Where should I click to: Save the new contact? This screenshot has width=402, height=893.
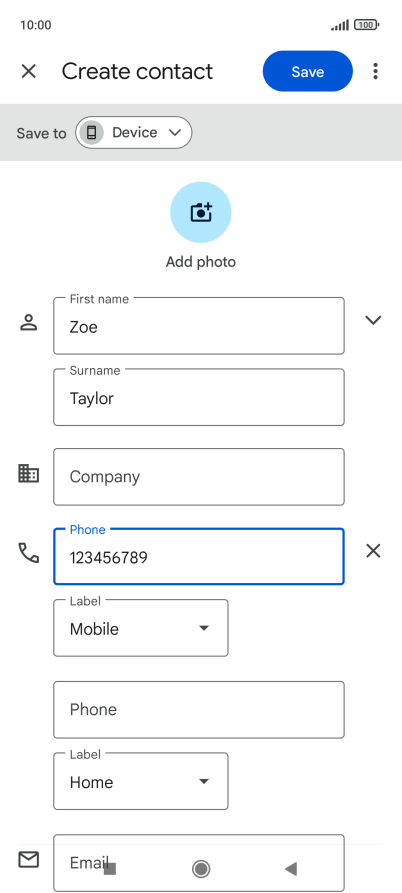pyautogui.click(x=307, y=71)
